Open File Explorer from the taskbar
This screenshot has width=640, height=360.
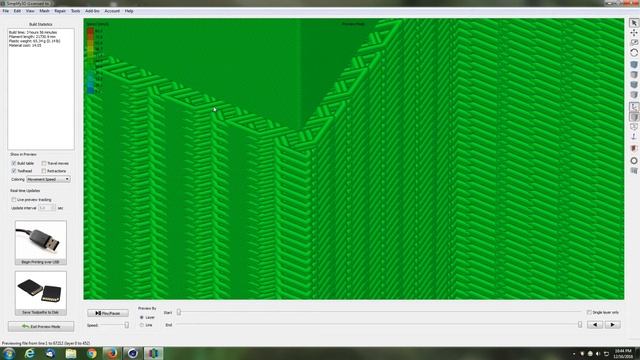click(71, 353)
